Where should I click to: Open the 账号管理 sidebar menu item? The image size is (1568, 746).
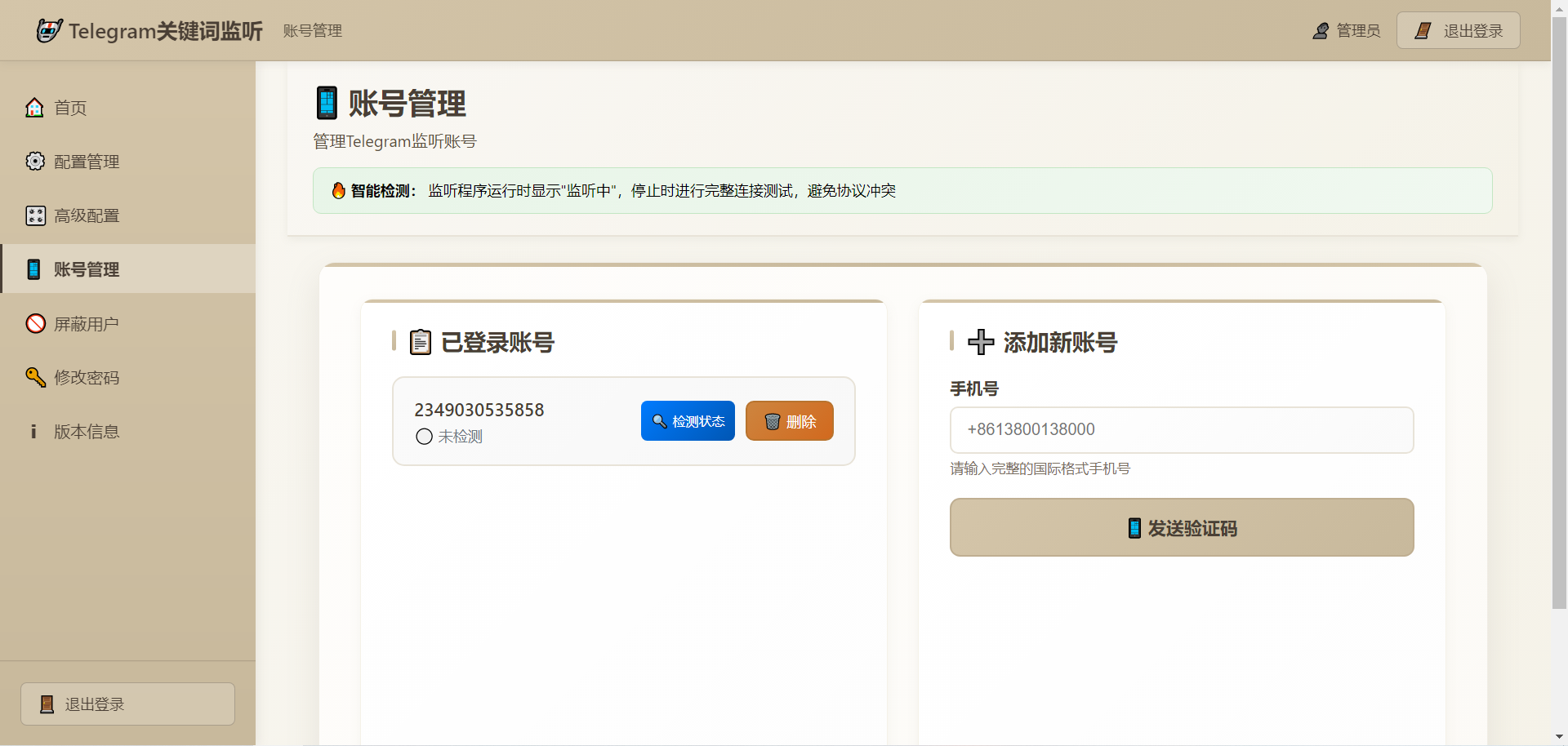(87, 269)
